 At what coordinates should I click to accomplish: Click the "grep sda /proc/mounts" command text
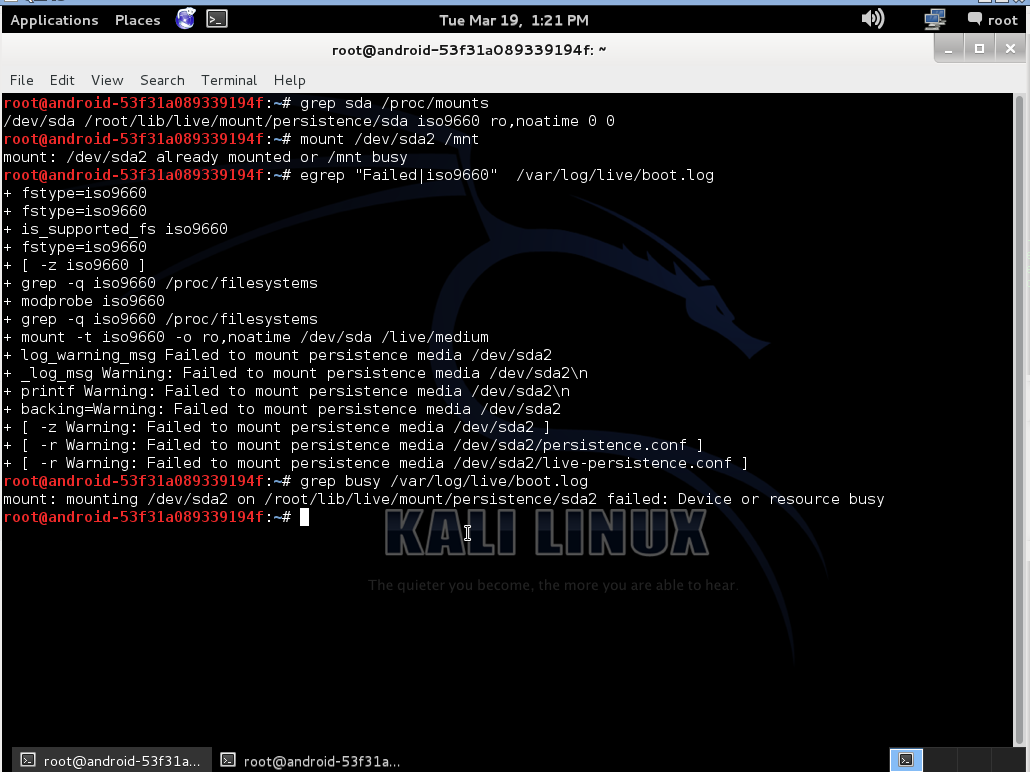tap(394, 103)
